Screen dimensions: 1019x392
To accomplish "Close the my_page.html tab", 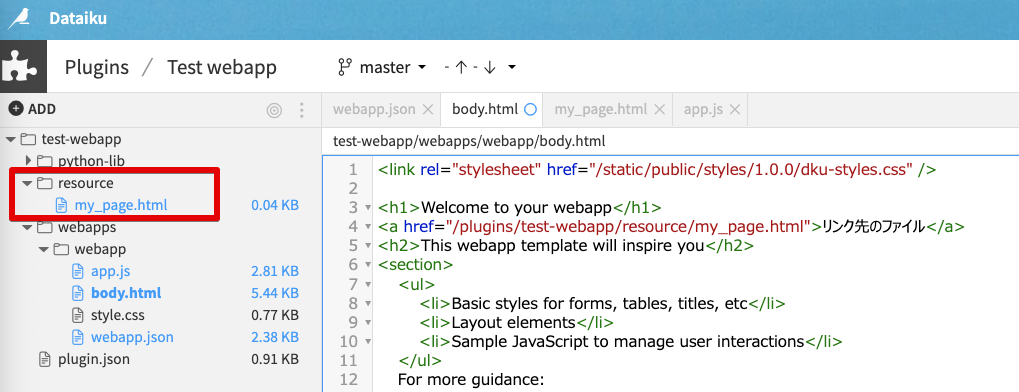I will [660, 110].
